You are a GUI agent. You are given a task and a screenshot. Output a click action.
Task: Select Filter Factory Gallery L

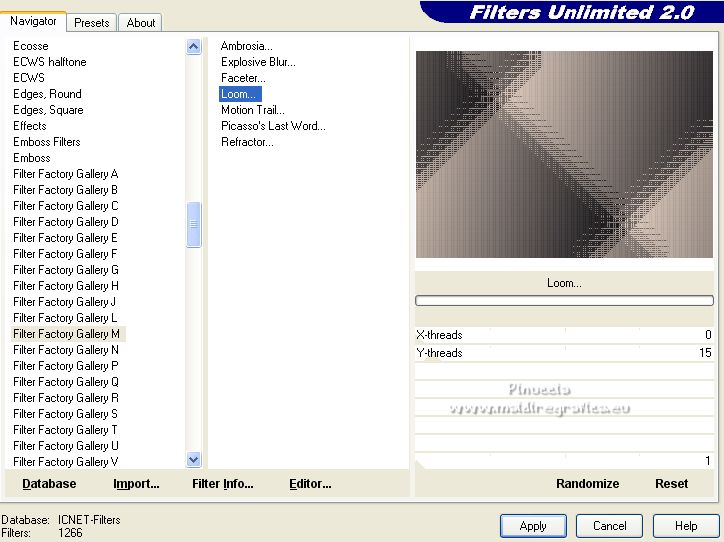click(65, 318)
